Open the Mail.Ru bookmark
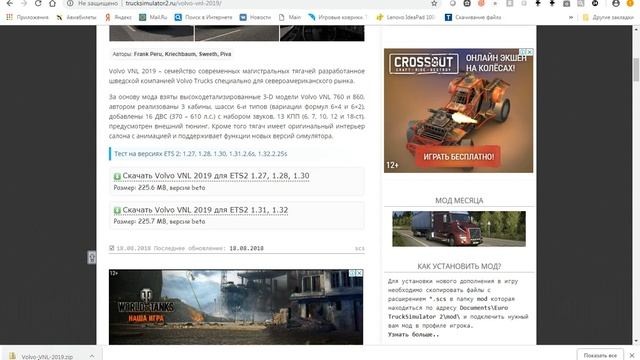The height and width of the screenshot is (360, 640). [x=153, y=17]
